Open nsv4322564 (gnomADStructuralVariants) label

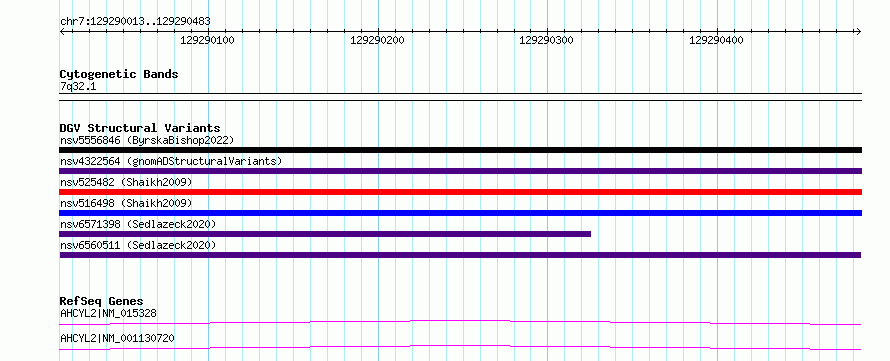[x=171, y=161]
